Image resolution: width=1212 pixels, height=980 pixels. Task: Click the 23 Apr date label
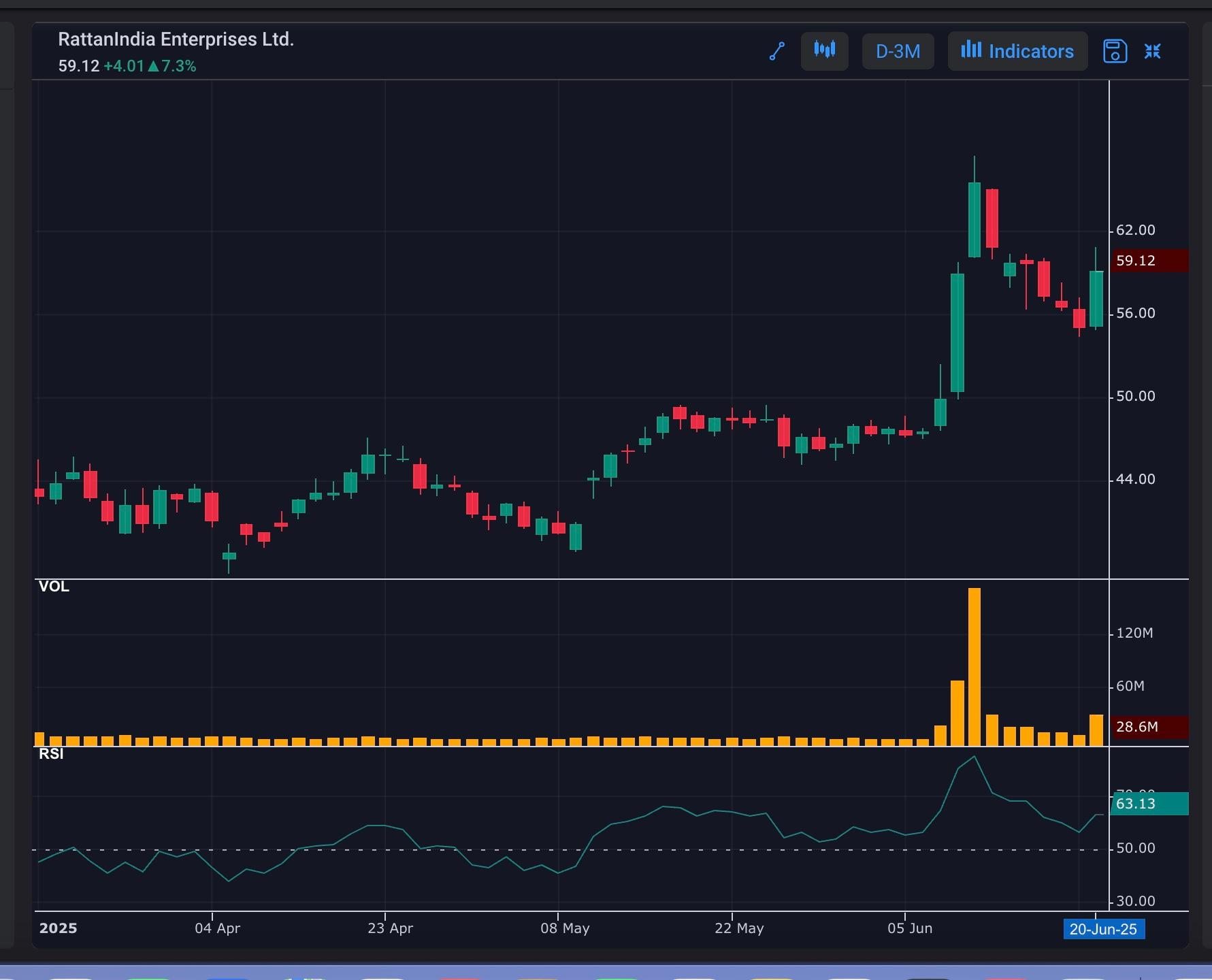(390, 928)
